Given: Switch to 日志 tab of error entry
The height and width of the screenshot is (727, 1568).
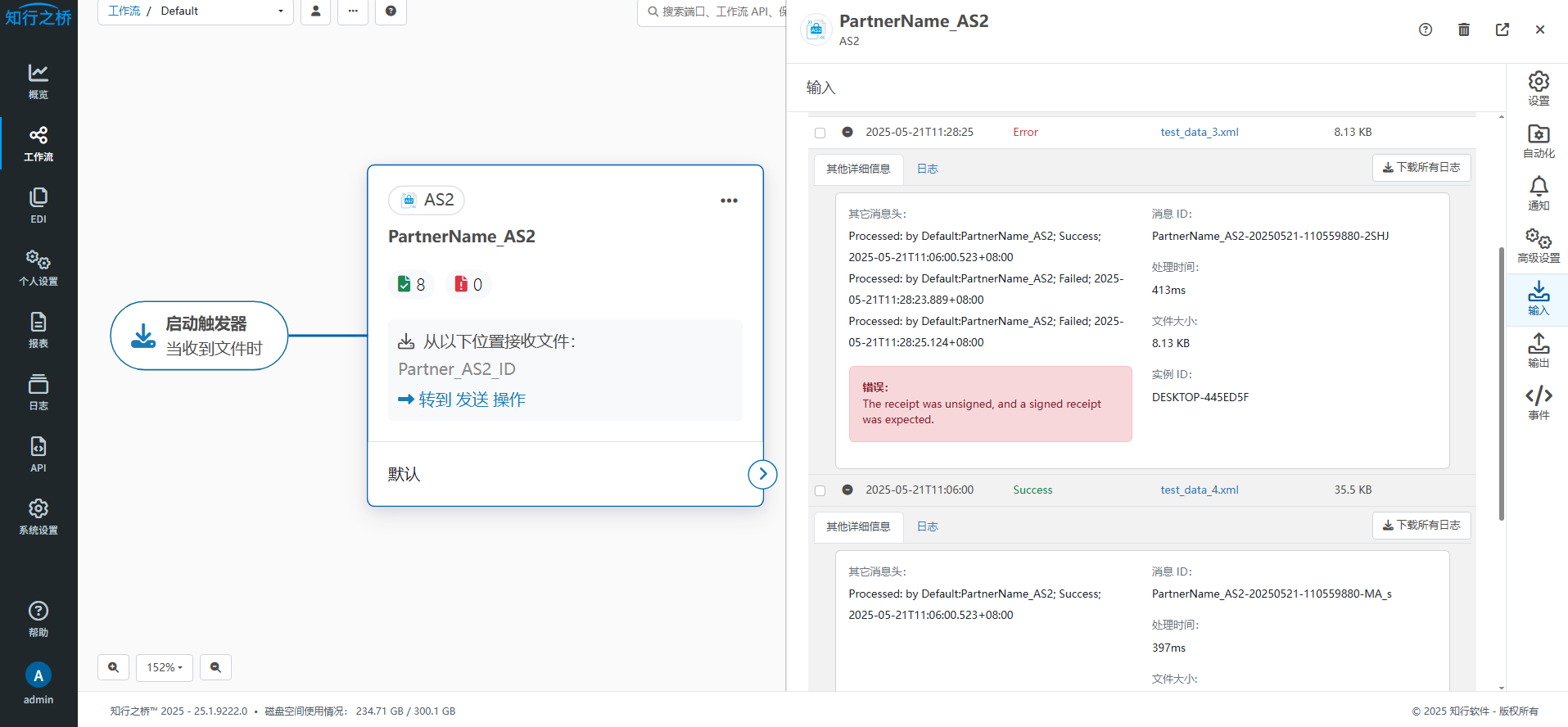Looking at the screenshot, I should [x=927, y=169].
